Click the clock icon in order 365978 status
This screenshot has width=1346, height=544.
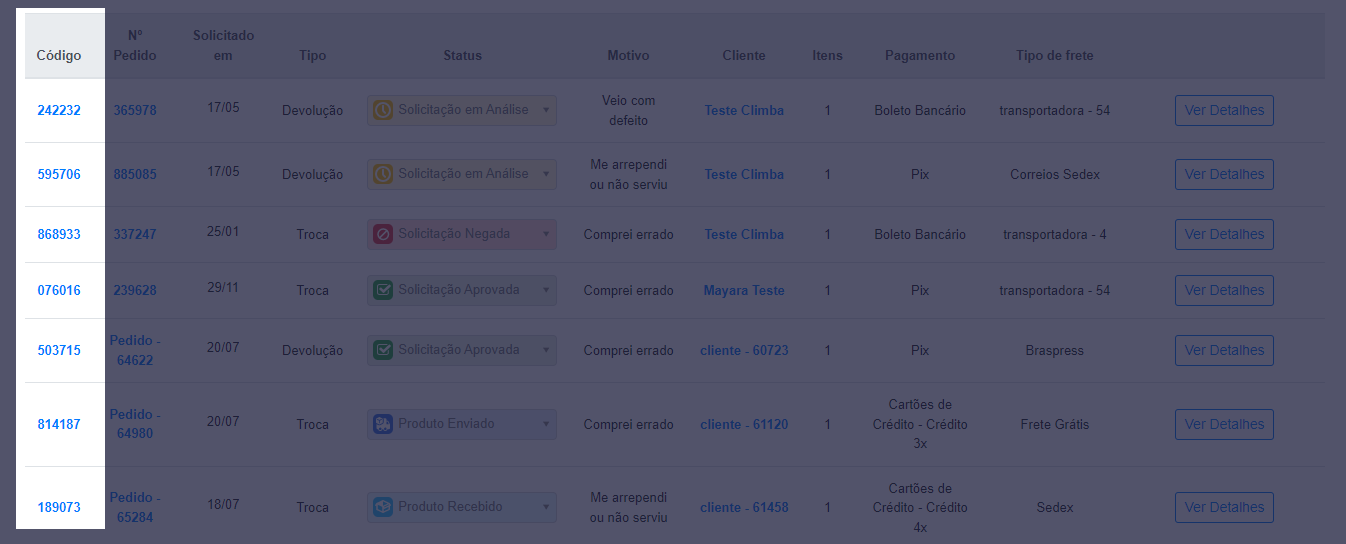click(383, 110)
